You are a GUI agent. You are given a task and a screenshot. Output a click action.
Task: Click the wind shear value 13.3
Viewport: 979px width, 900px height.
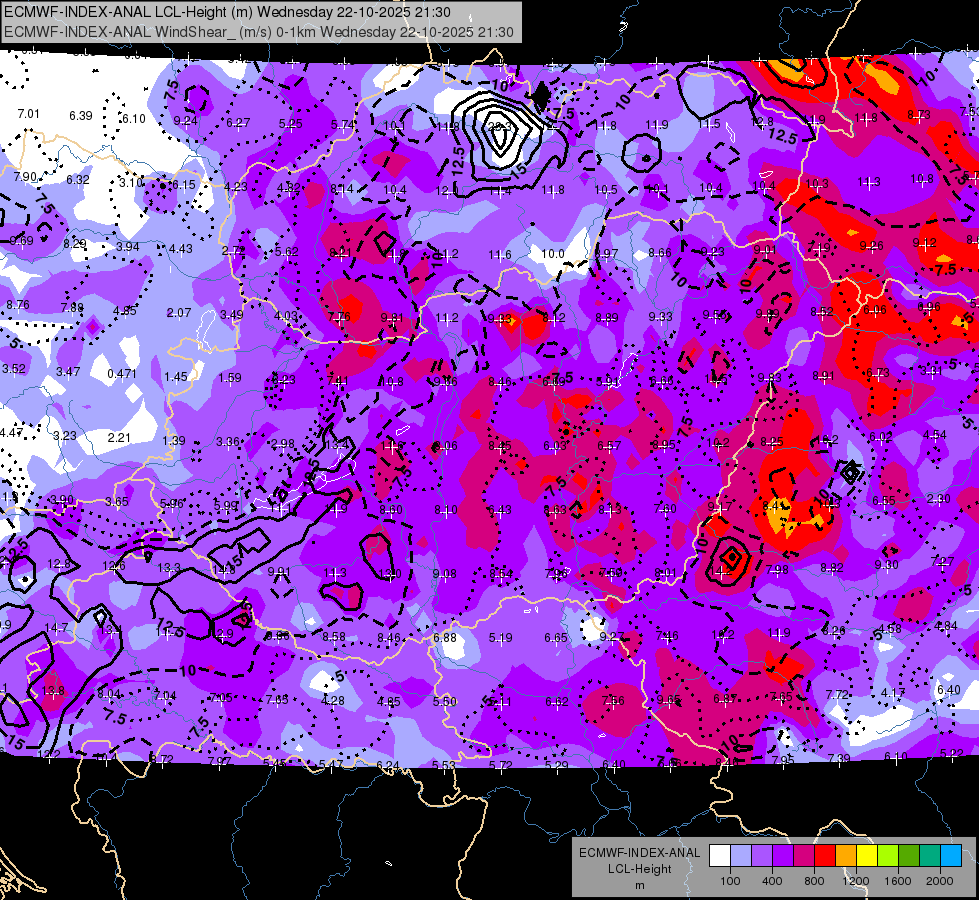[x=169, y=568]
